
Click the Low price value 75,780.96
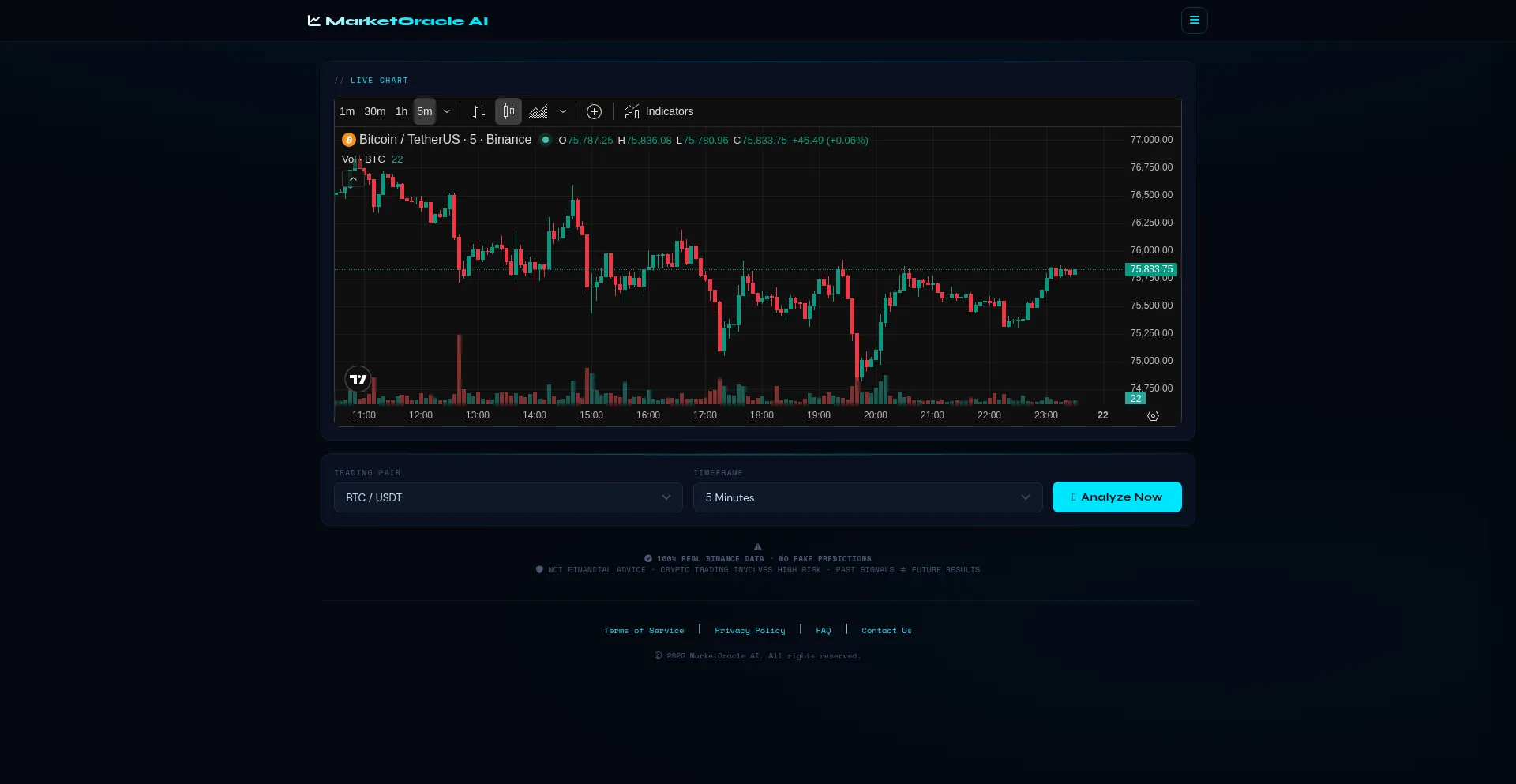click(x=705, y=141)
